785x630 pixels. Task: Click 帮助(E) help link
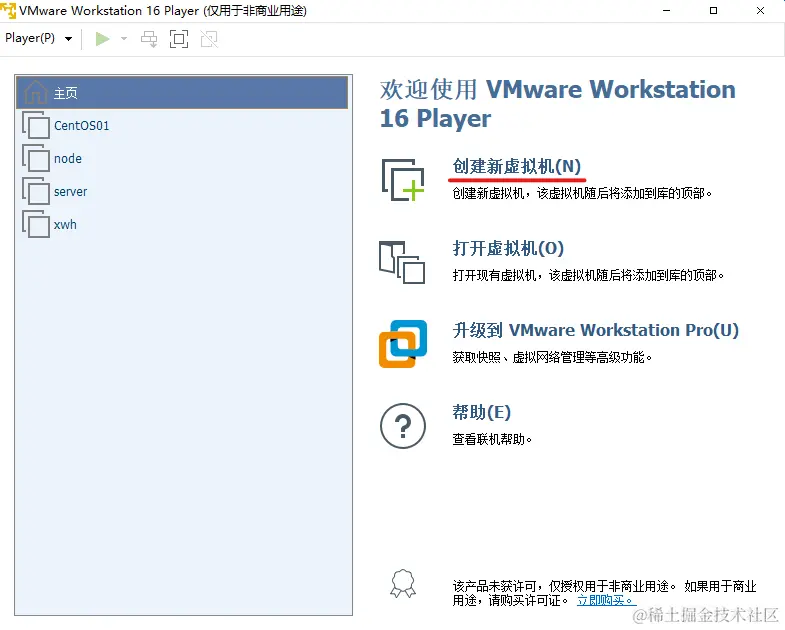click(x=482, y=412)
